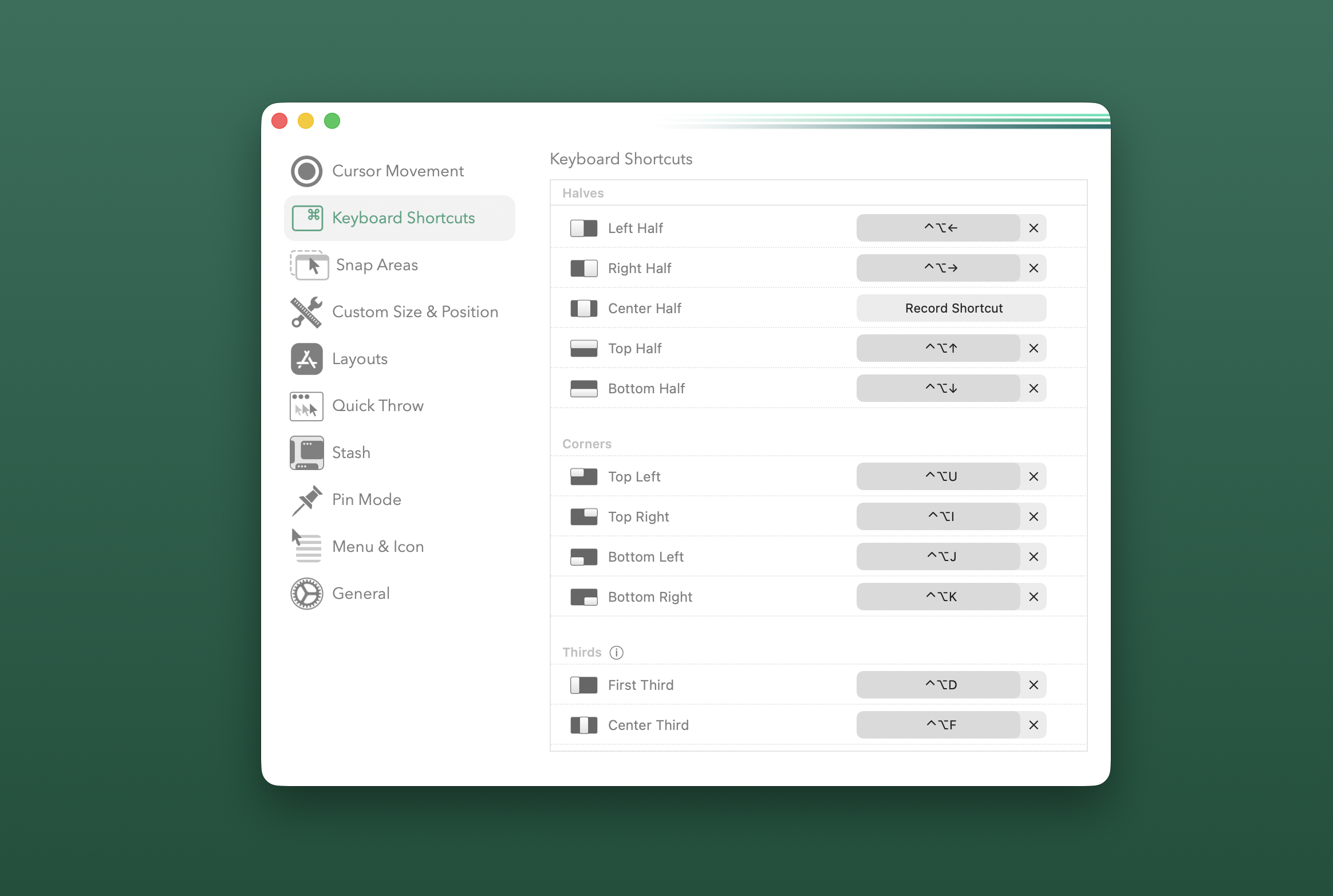Image resolution: width=1333 pixels, height=896 pixels.
Task: Open the General gear icon
Action: [x=306, y=594]
